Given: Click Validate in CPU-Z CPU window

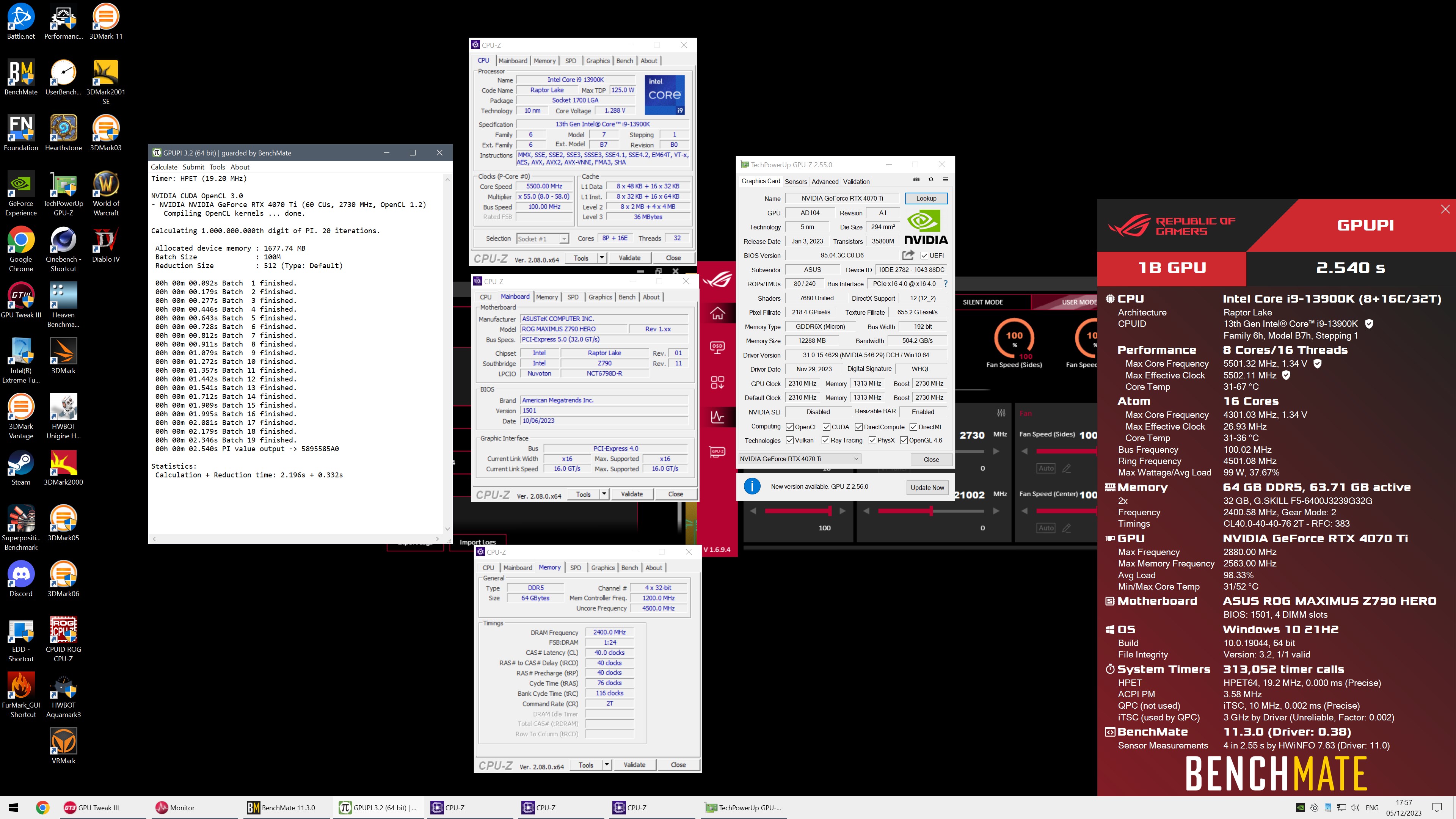Looking at the screenshot, I should coord(630,258).
